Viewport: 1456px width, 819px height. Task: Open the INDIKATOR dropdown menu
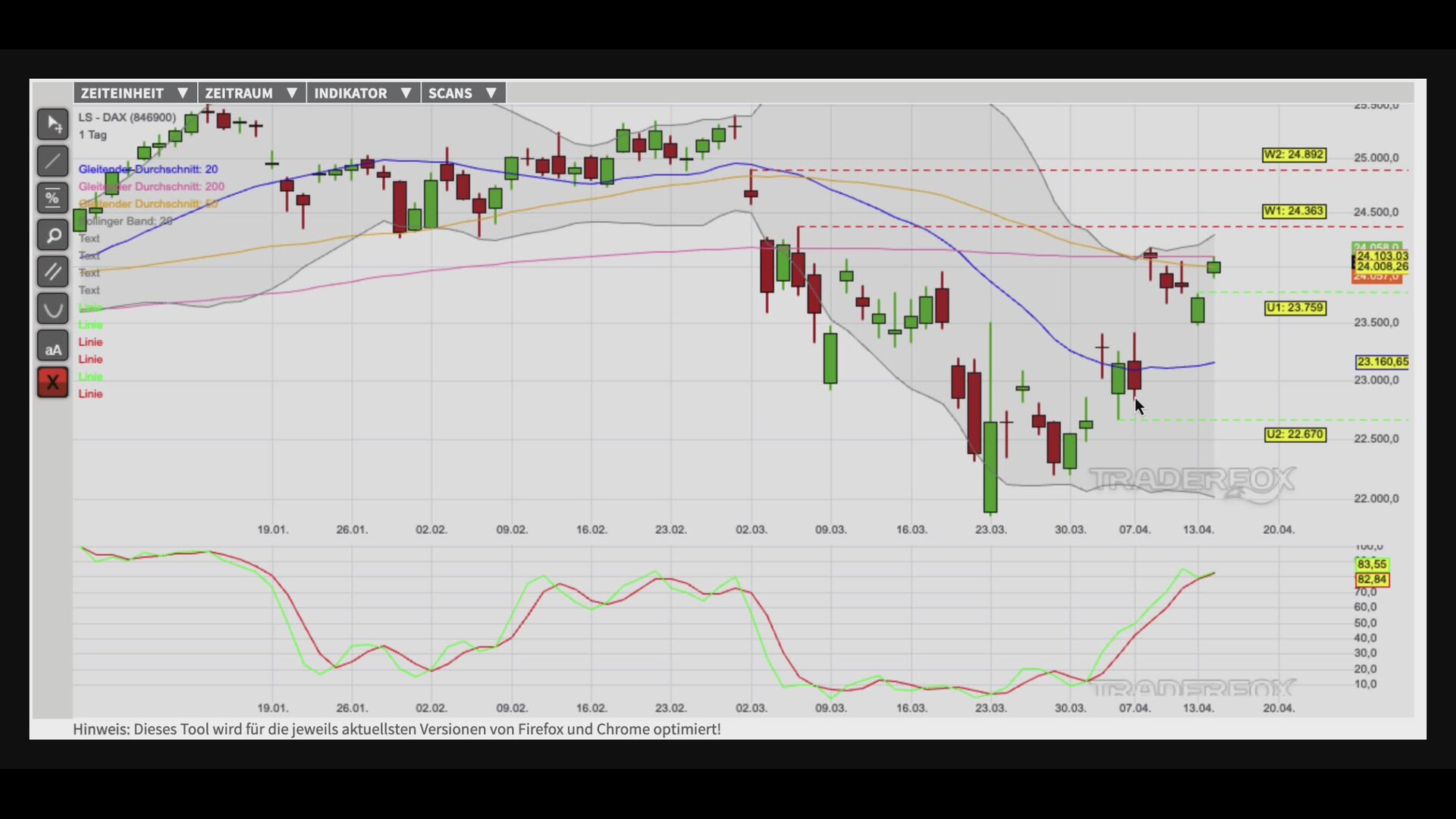tap(362, 93)
